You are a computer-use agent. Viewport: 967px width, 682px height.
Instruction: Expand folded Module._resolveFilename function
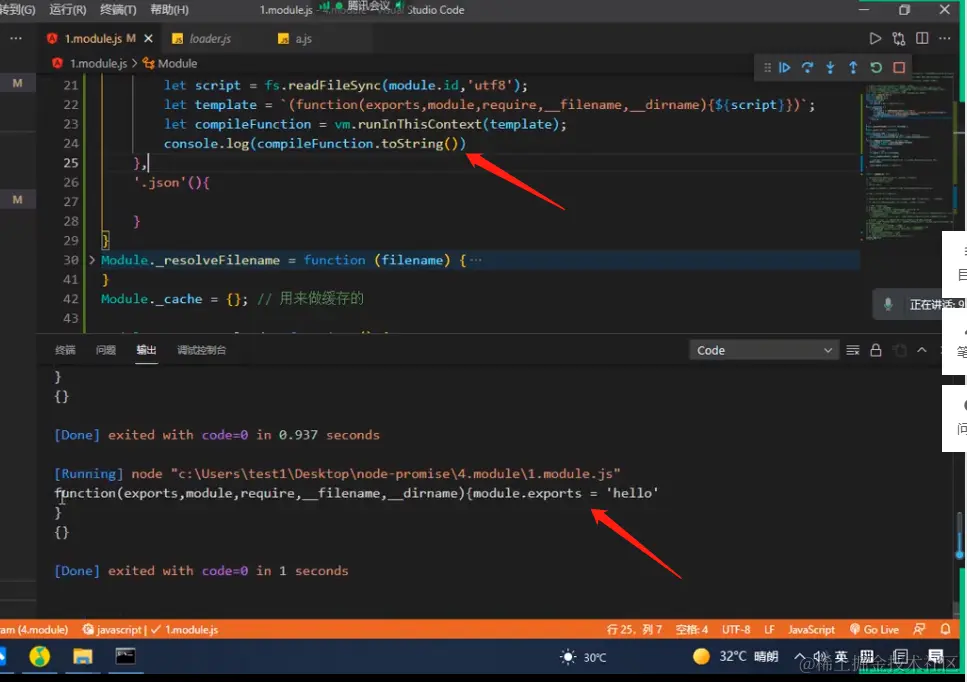92,260
